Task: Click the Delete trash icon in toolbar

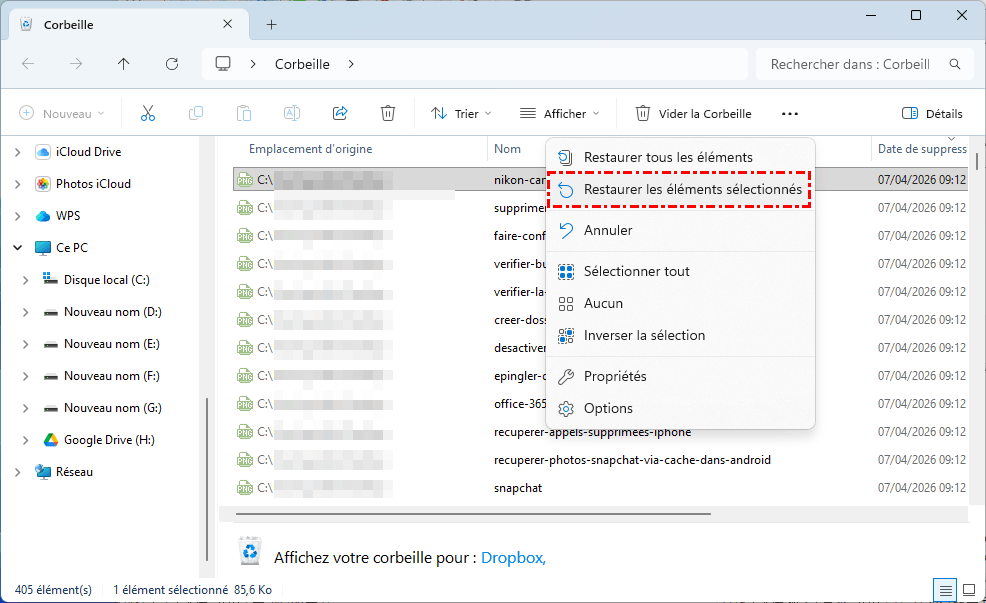Action: pyautogui.click(x=388, y=114)
